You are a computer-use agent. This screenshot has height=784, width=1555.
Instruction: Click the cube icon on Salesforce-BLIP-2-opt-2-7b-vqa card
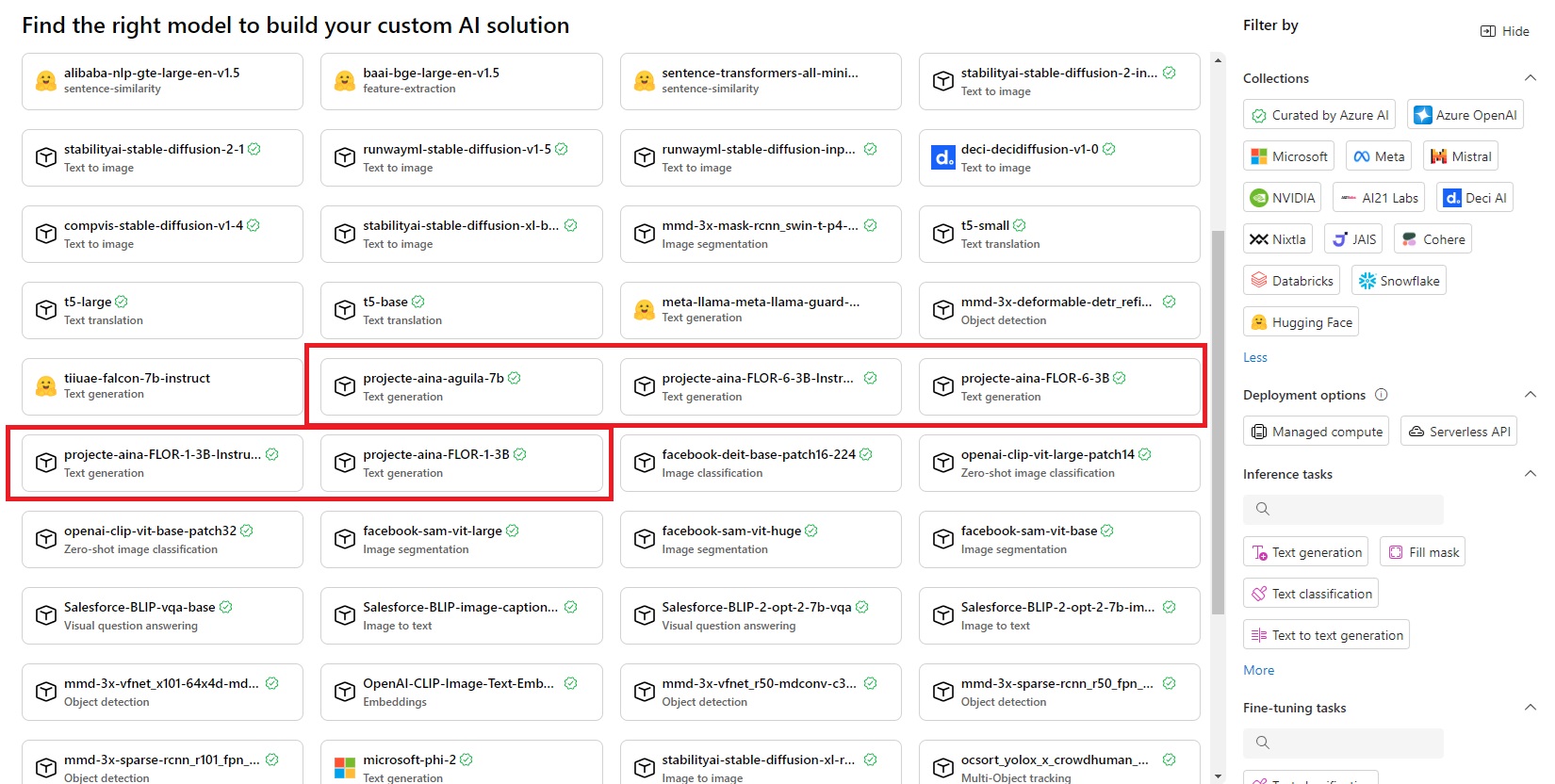(645, 615)
